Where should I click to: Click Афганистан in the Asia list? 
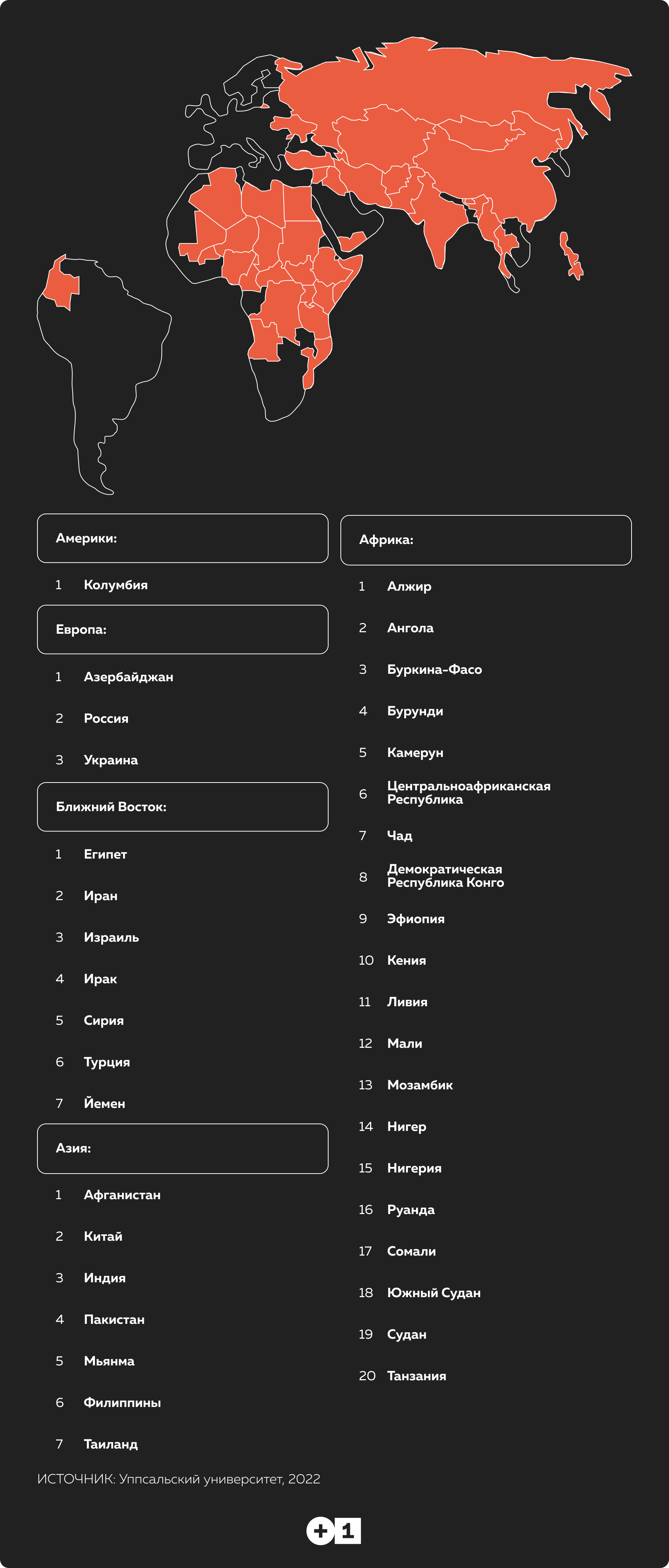click(122, 1195)
